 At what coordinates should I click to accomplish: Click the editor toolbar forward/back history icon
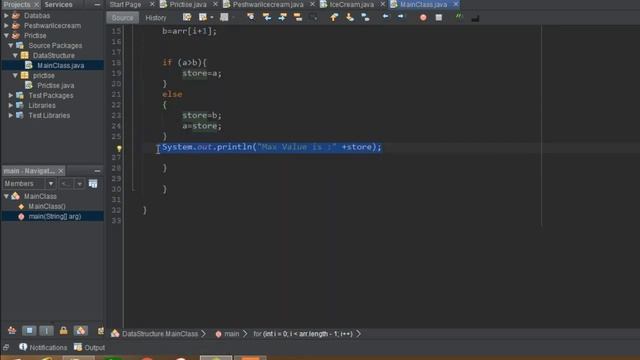(202, 17)
